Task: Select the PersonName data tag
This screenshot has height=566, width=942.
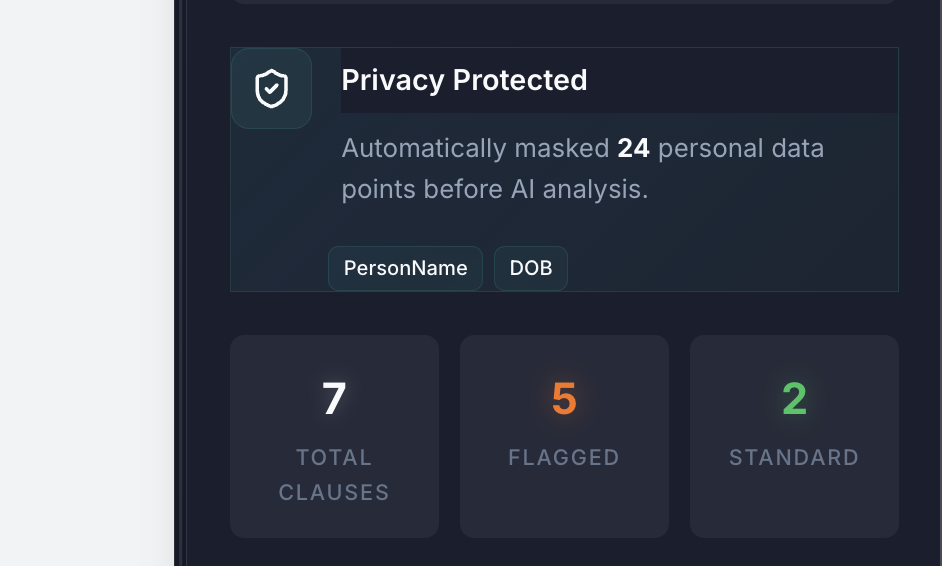Action: coord(406,268)
